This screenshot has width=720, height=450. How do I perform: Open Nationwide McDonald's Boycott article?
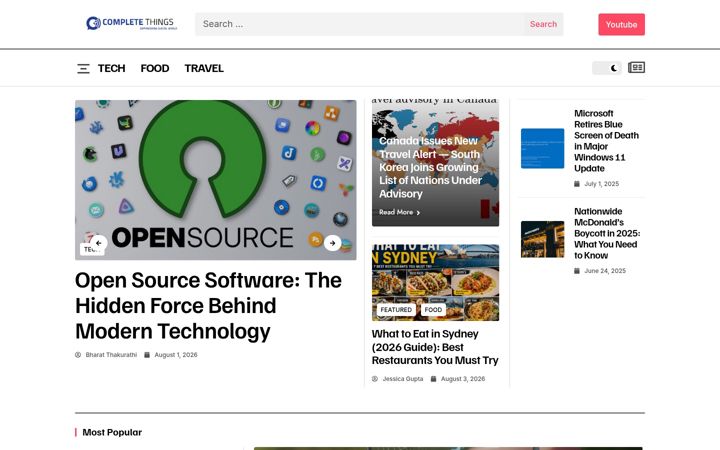[607, 233]
